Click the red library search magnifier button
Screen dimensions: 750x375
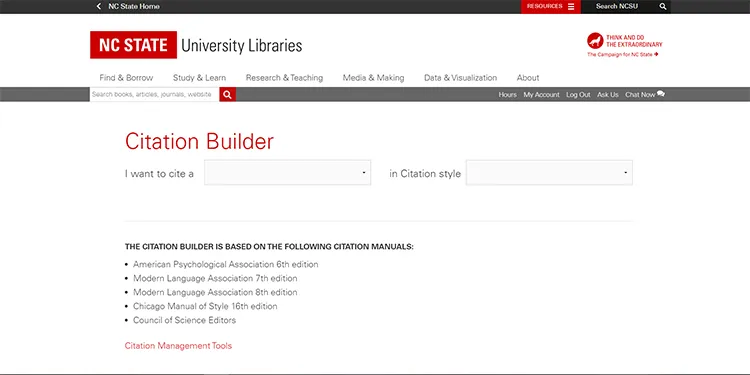[x=228, y=95]
